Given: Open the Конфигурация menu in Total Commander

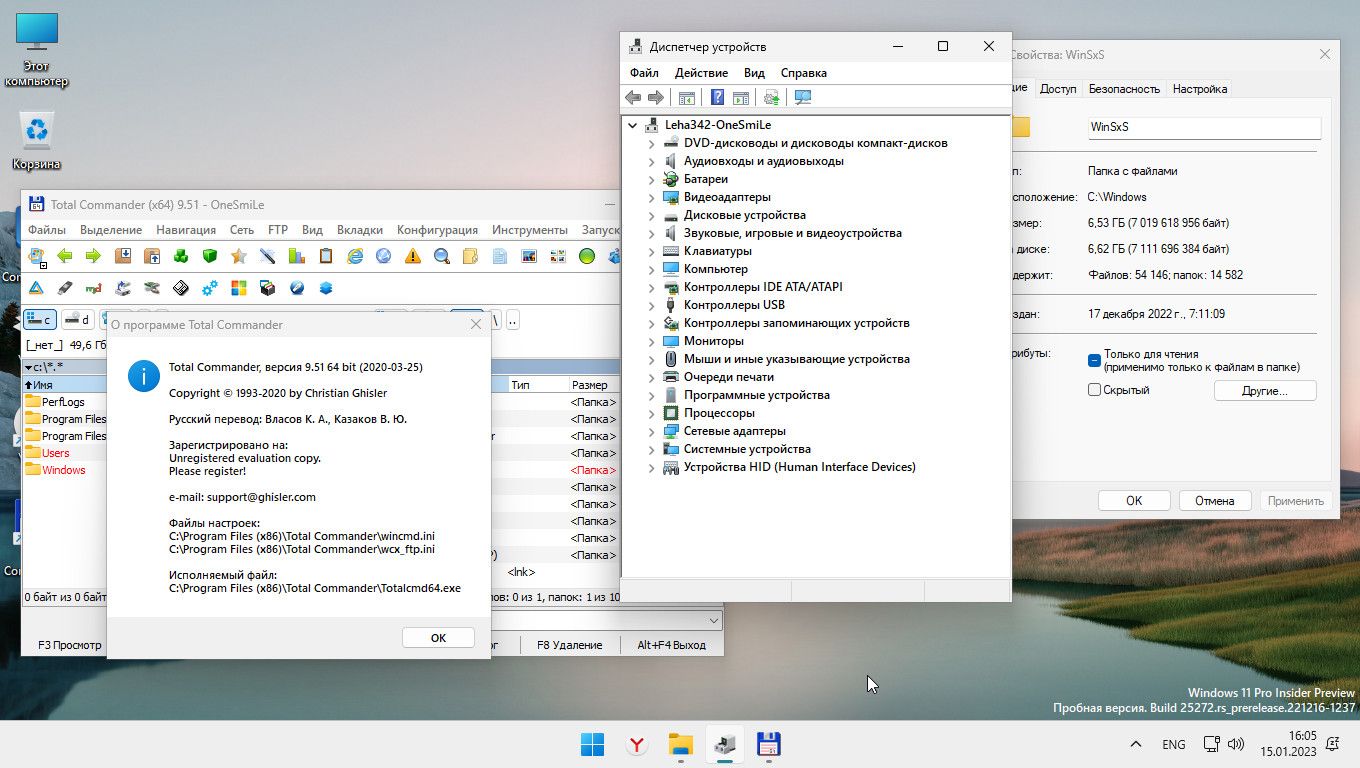Looking at the screenshot, I should point(438,230).
